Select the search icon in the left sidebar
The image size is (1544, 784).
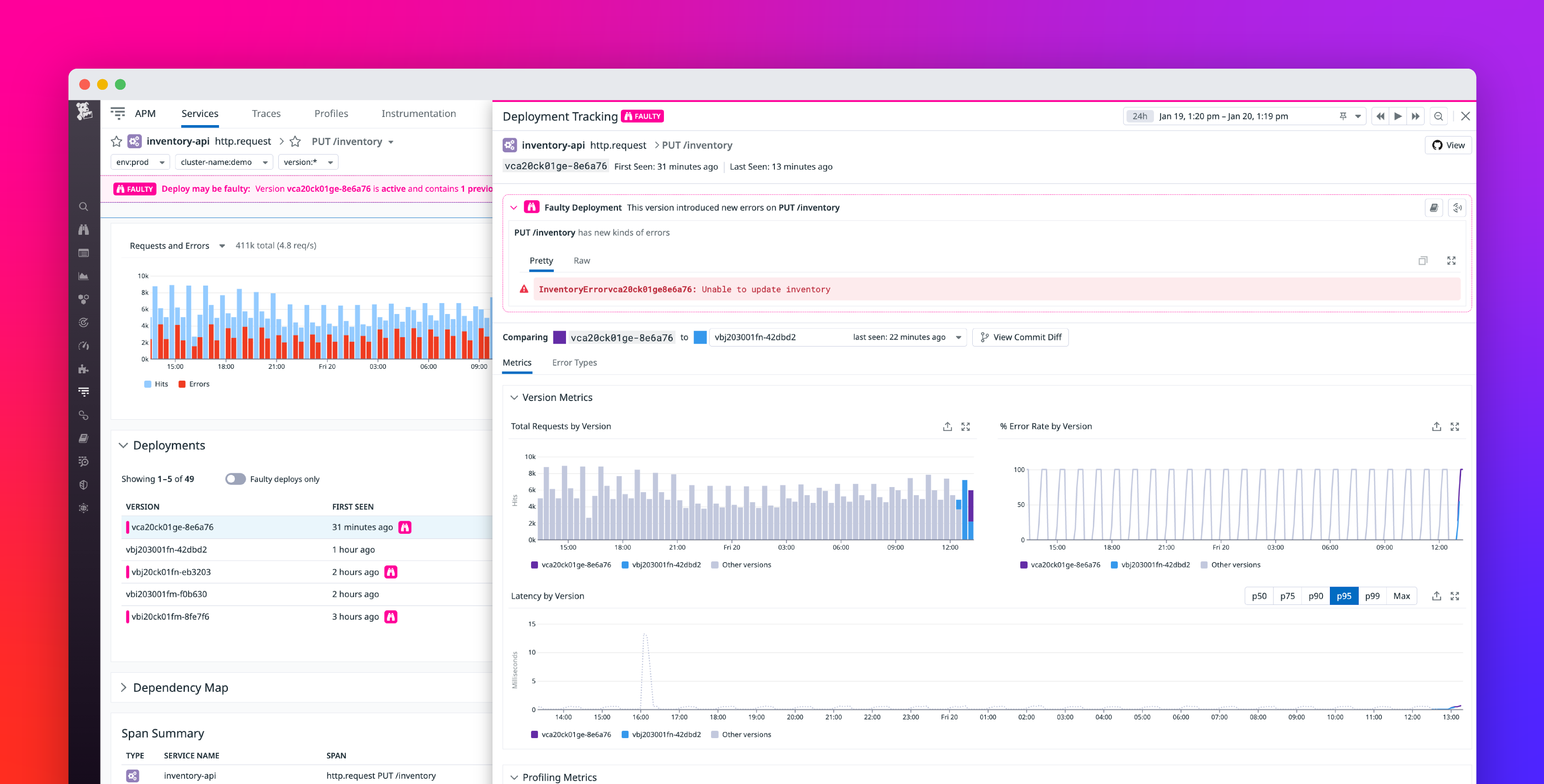(x=84, y=206)
